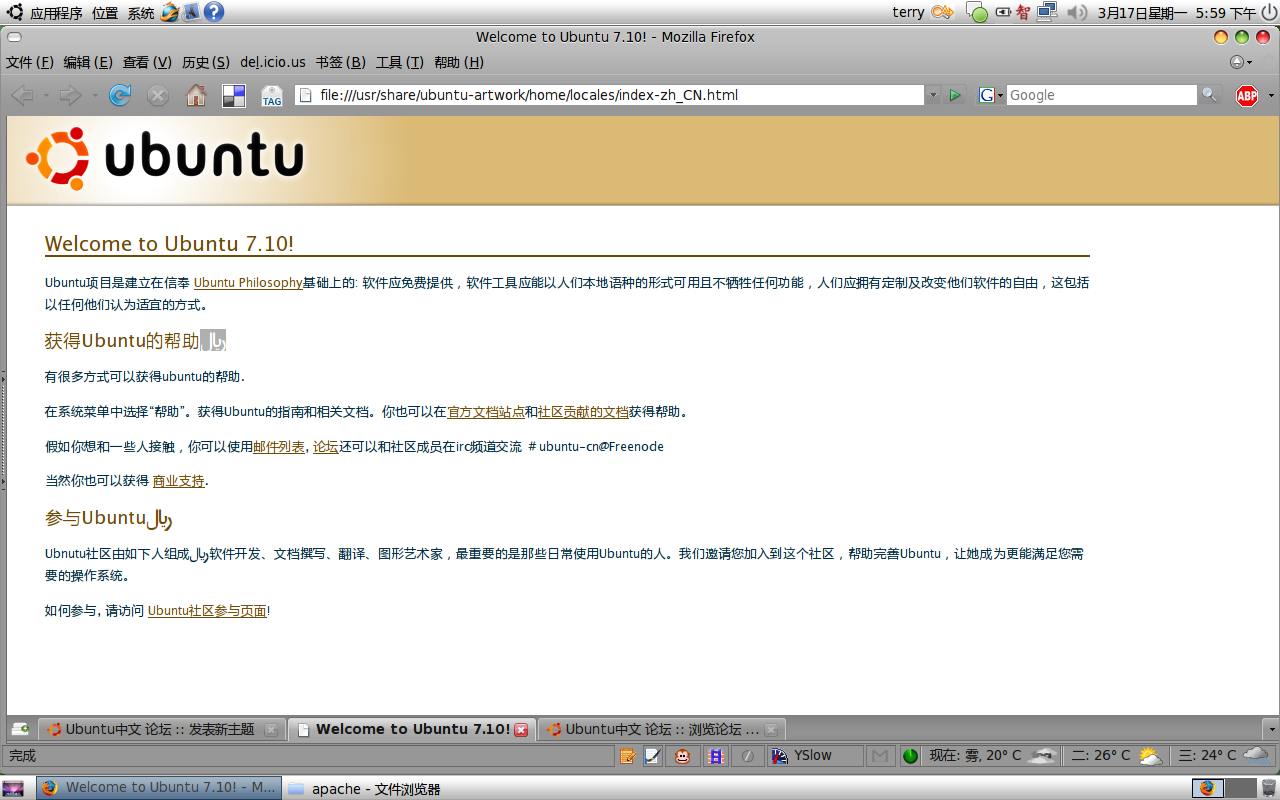
Task: Expand the URL bar history dropdown
Action: click(x=933, y=95)
